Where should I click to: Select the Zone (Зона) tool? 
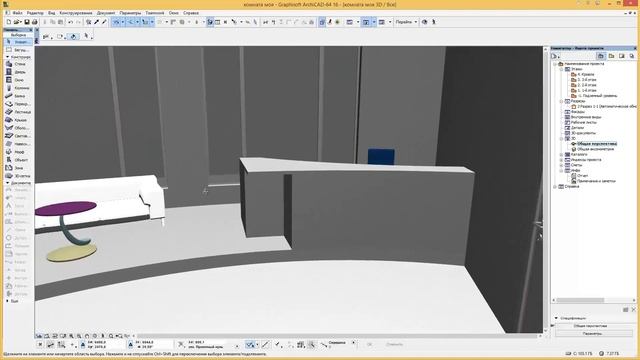tap(18, 168)
